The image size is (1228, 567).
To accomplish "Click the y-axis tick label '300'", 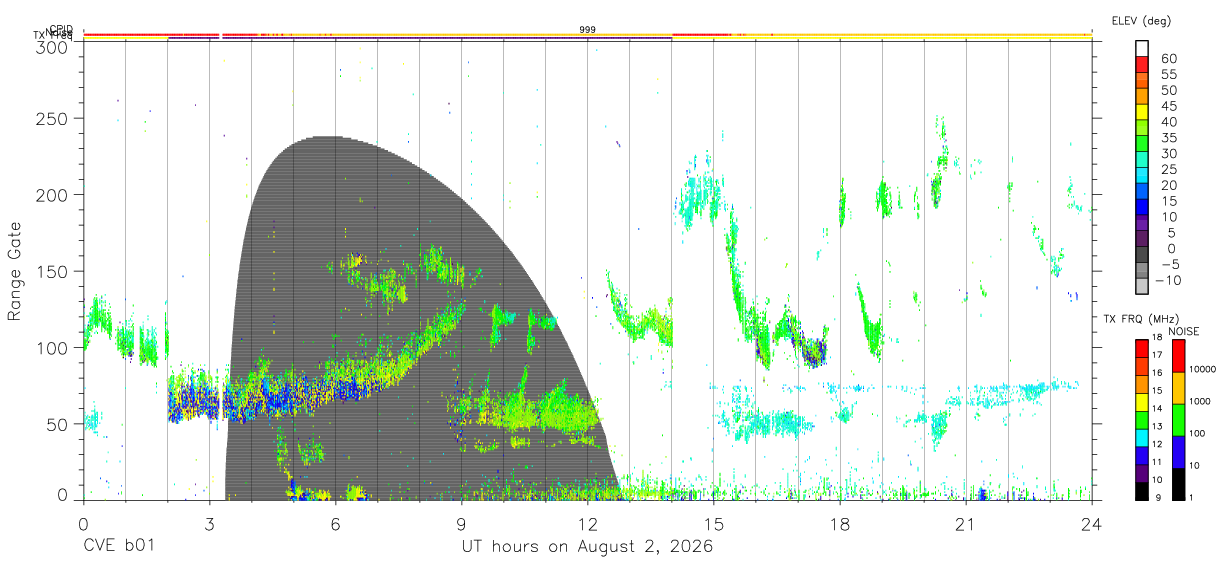I will (x=51, y=46).
